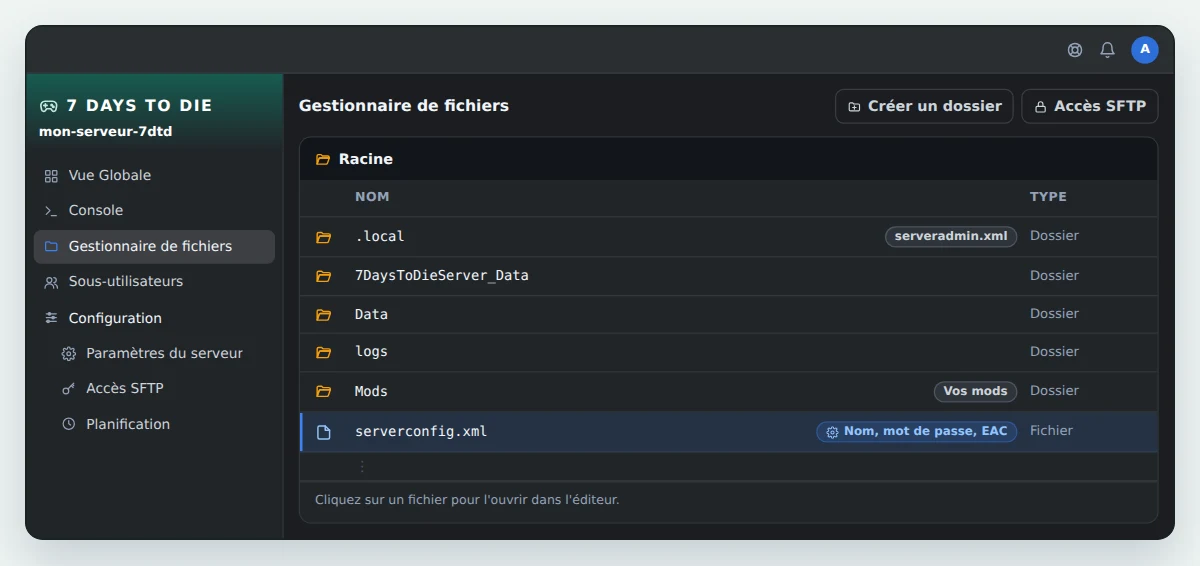
Task: Click the Créer un dossier button
Action: click(x=924, y=106)
